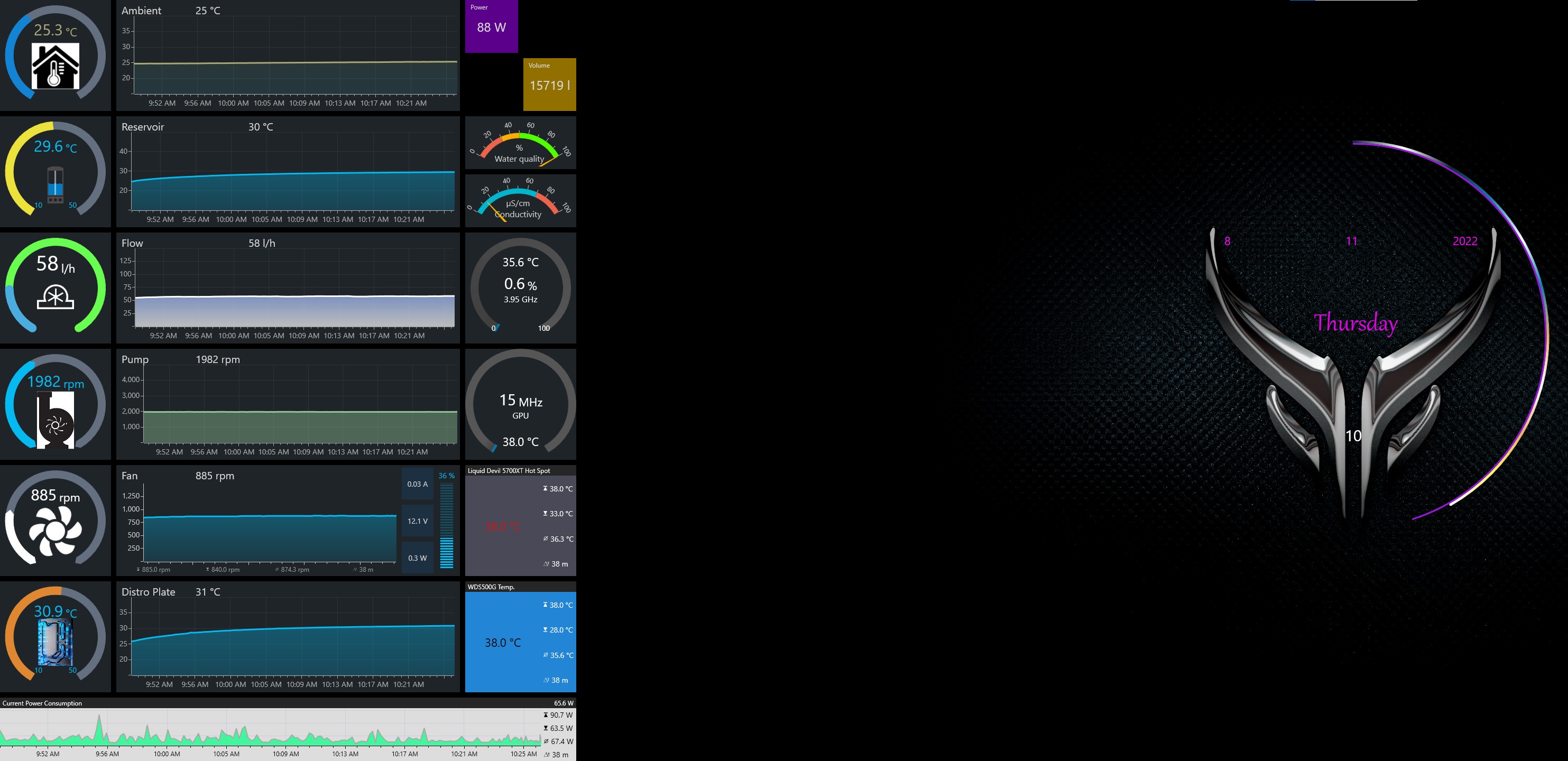The height and width of the screenshot is (761, 1568).
Task: Click the Thursday day label on clock
Action: (x=1355, y=323)
